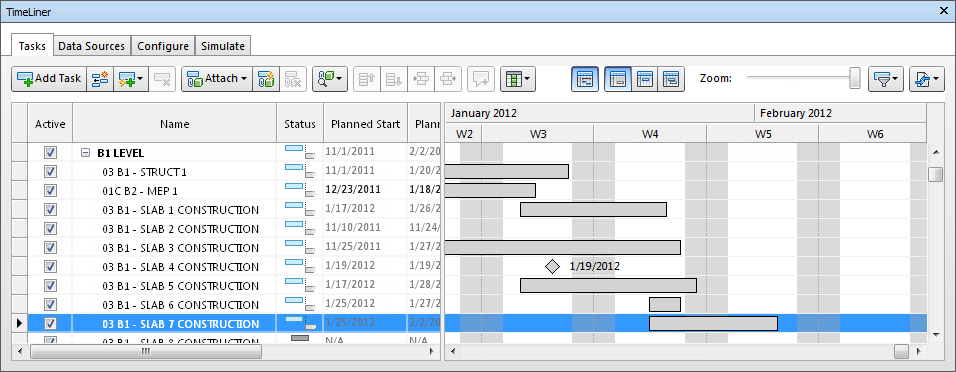Click status icon of SLAB 6 CONSTRUCTION row

pyautogui.click(x=299, y=303)
